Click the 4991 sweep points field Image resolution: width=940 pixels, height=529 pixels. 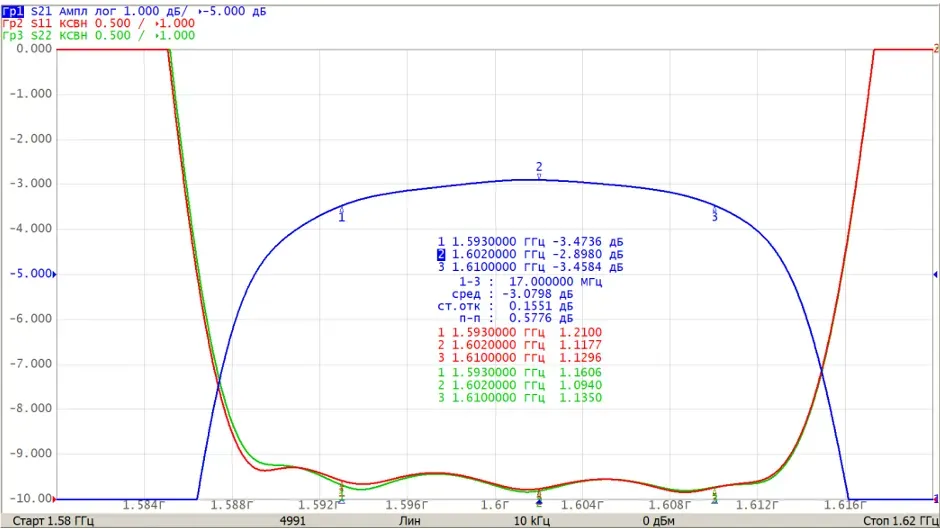[x=293, y=521]
